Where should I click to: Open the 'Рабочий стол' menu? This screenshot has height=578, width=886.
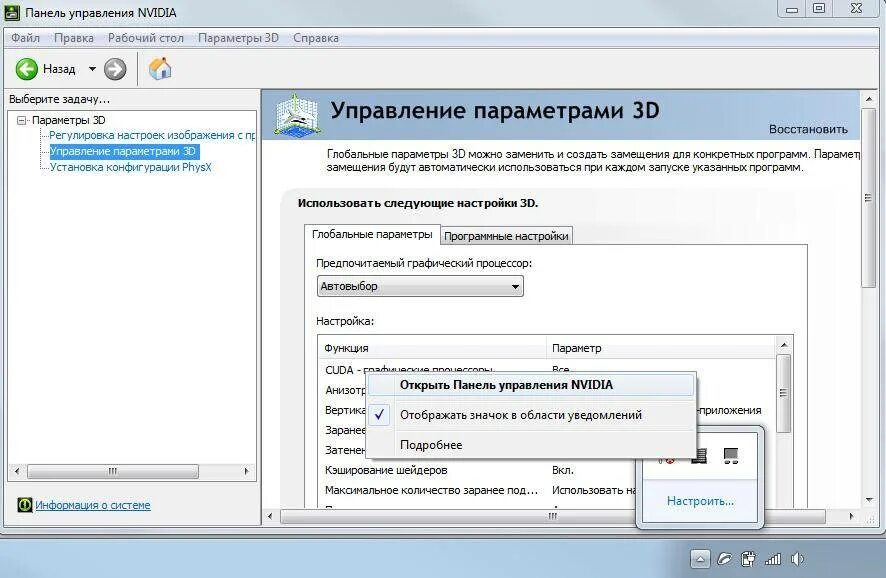(146, 38)
